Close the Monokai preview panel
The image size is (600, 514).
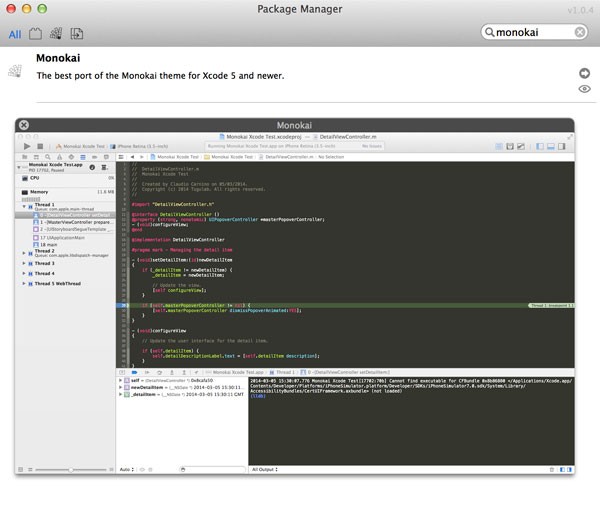(24, 125)
